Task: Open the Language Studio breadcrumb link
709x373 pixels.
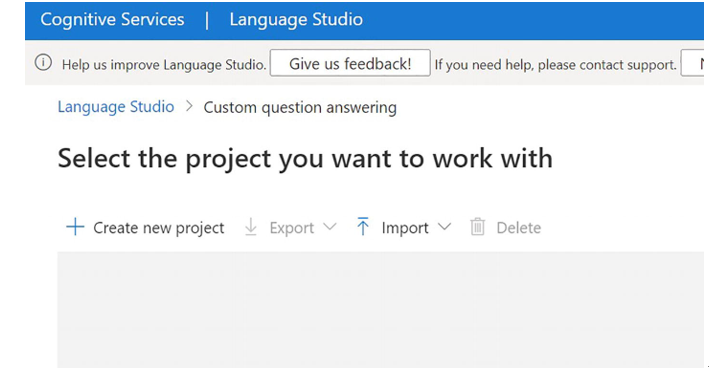Action: point(116,107)
